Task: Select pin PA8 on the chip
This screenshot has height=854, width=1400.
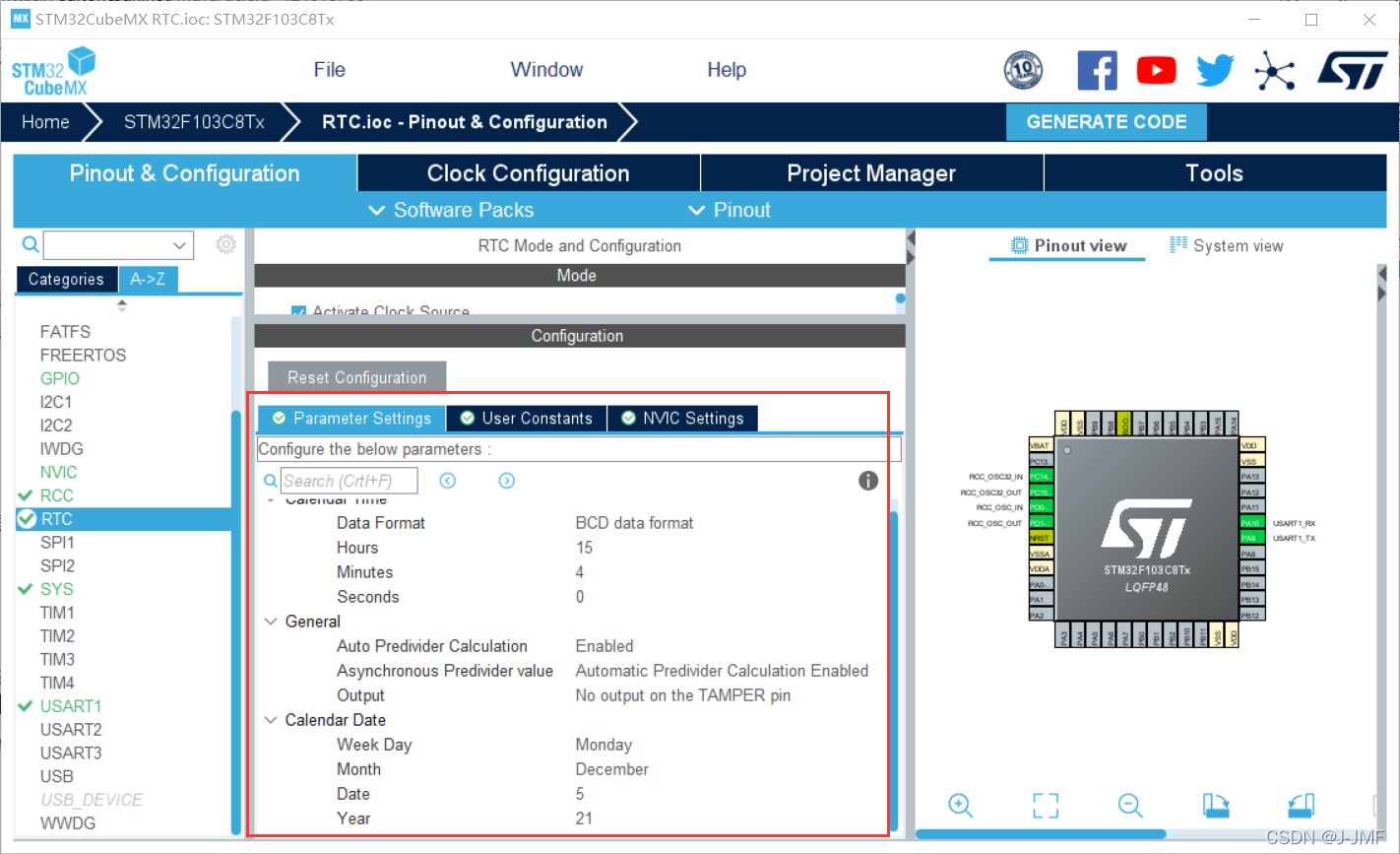Action: [1250, 554]
